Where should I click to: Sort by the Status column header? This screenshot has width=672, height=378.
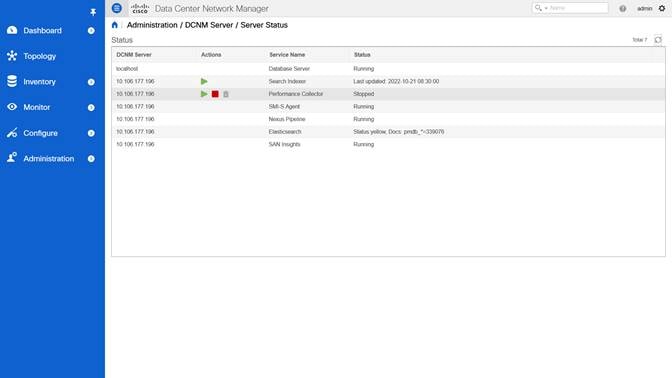[x=362, y=55]
